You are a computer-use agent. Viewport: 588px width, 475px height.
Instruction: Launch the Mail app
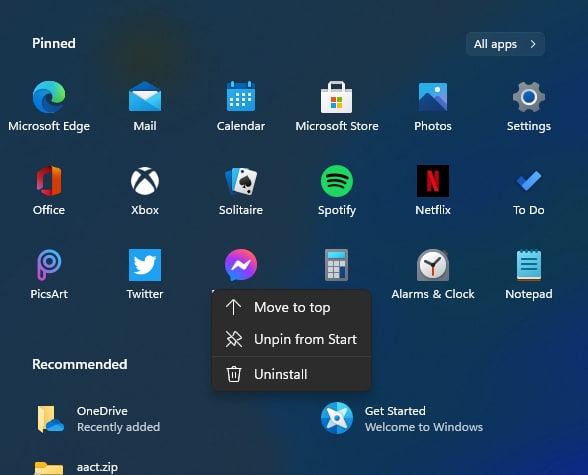145,107
